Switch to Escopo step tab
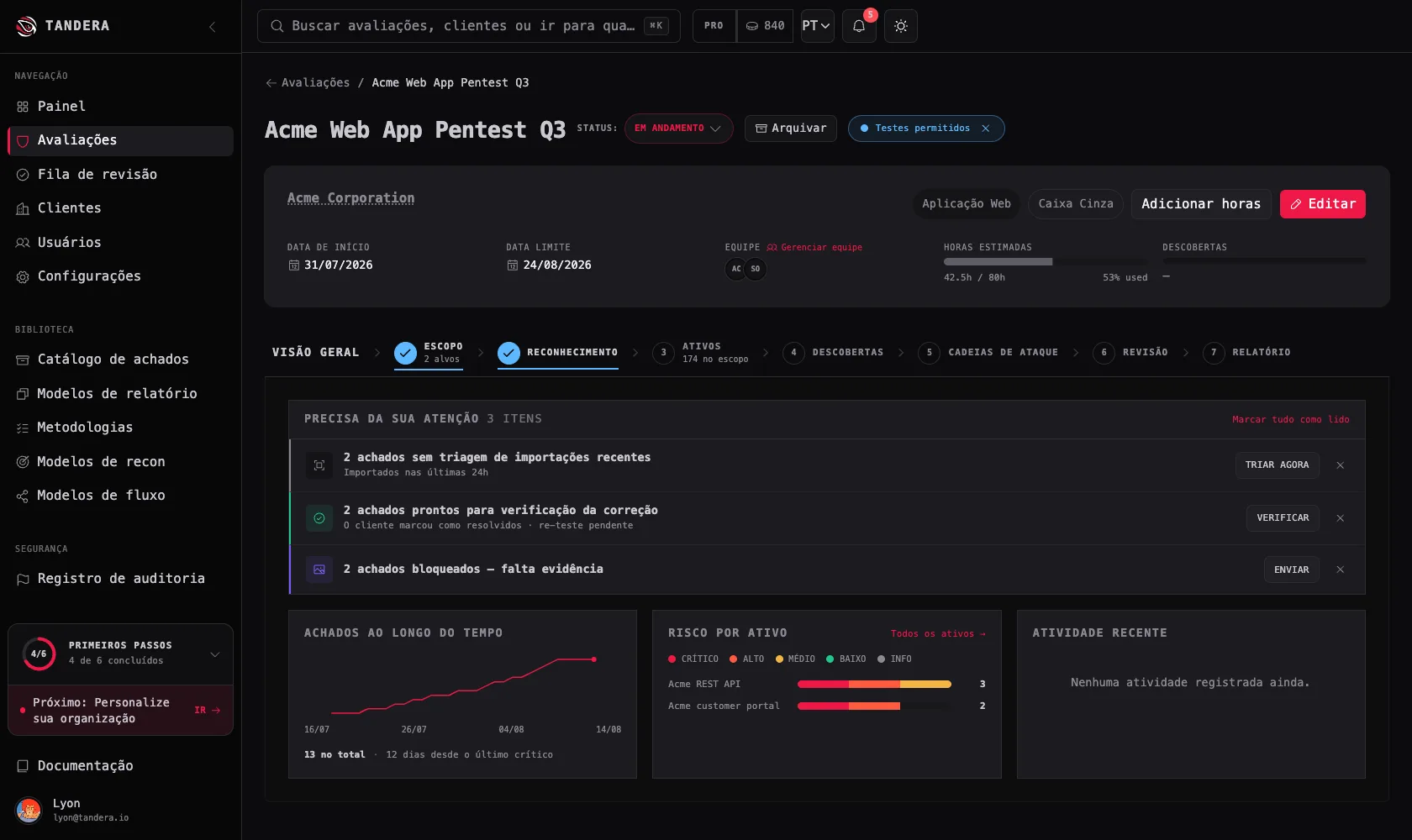 tap(429, 353)
